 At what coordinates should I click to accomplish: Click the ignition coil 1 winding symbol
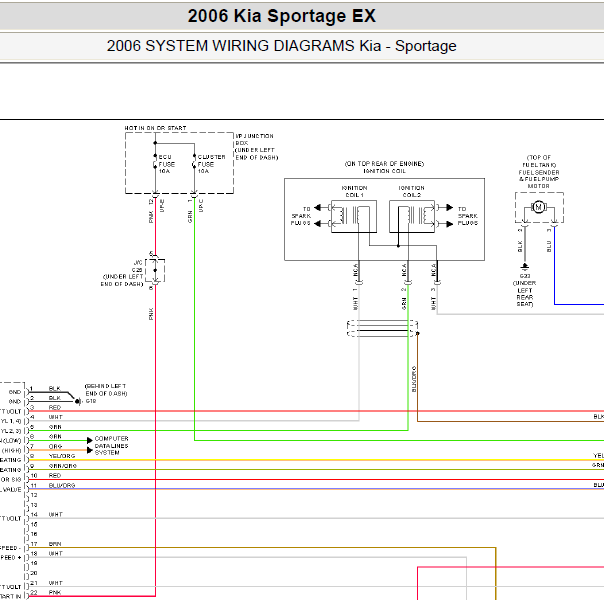click(354, 216)
